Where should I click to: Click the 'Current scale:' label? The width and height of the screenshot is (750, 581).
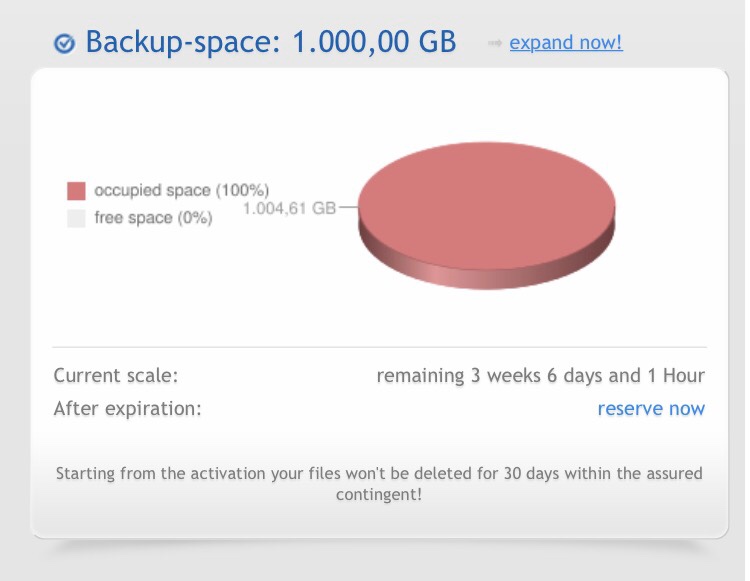click(116, 375)
